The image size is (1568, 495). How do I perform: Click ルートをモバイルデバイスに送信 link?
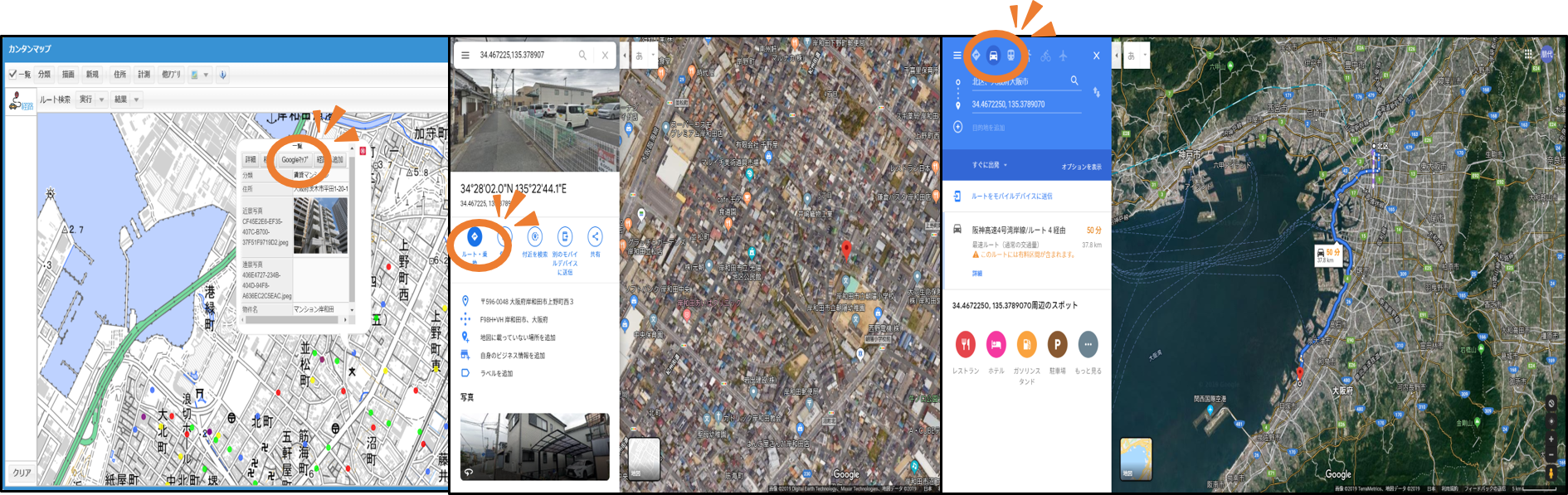[x=1011, y=197]
